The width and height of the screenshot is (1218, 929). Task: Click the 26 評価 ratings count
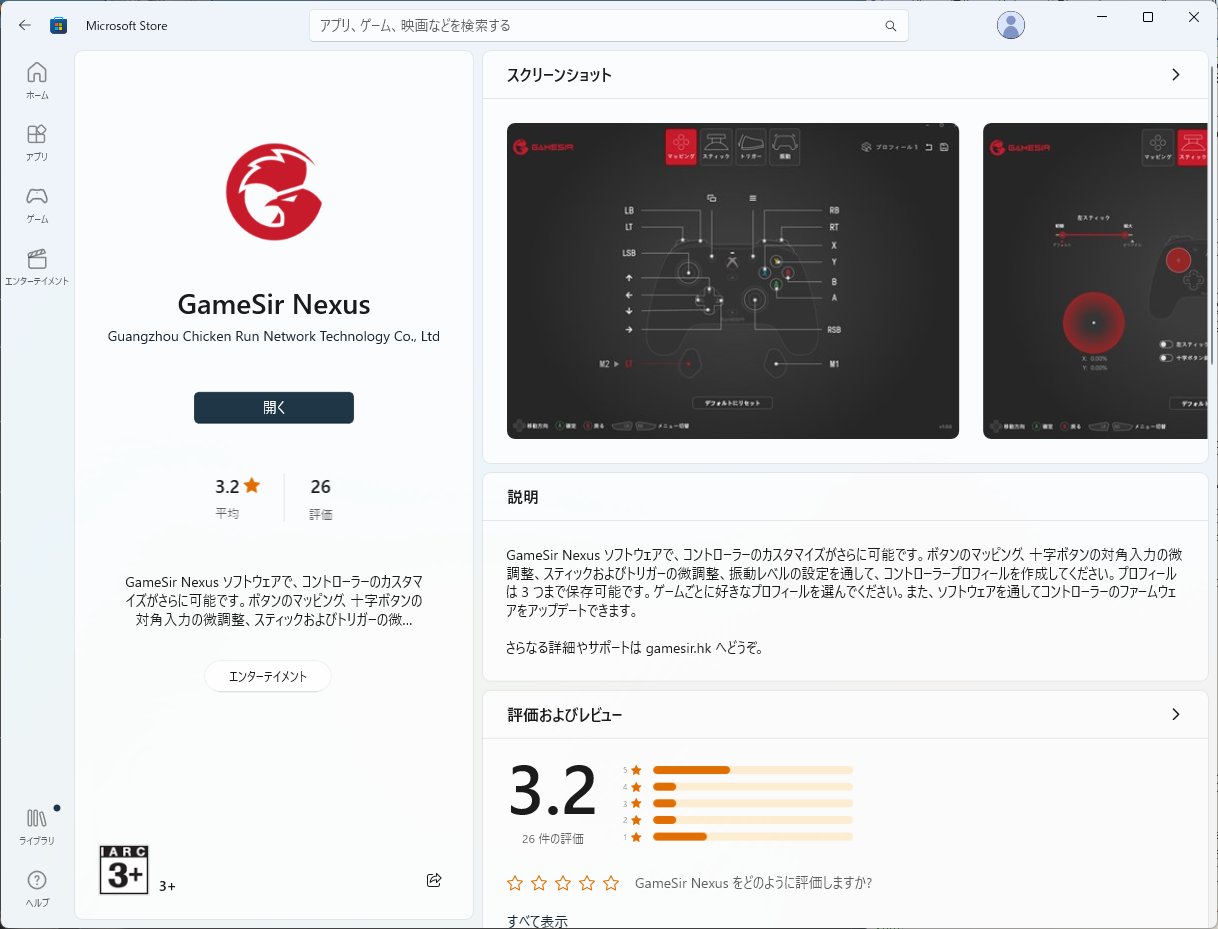tap(321, 497)
